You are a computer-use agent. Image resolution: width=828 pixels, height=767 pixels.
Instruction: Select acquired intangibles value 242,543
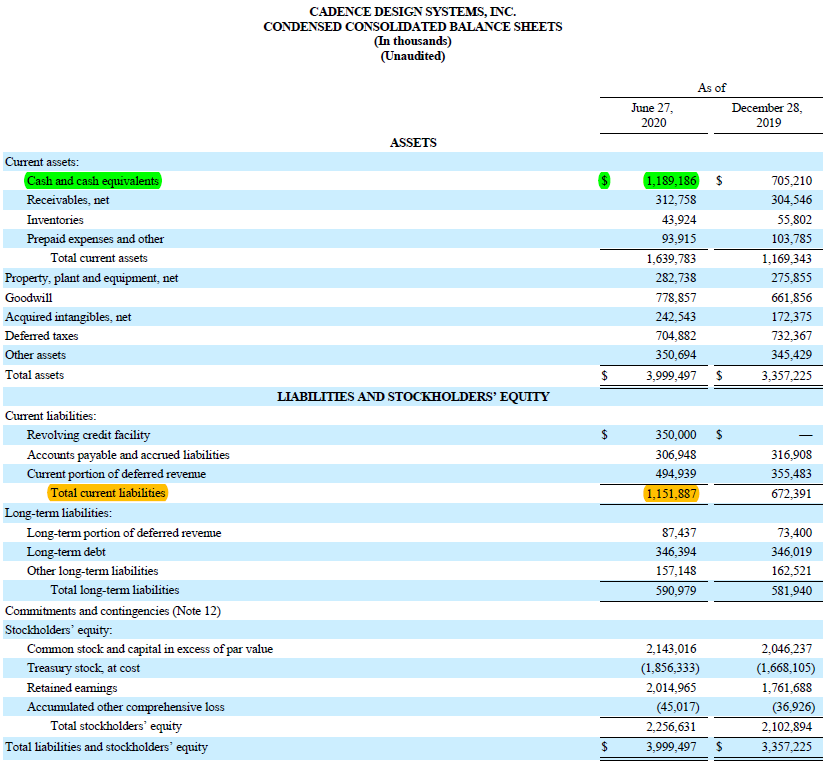[676, 317]
